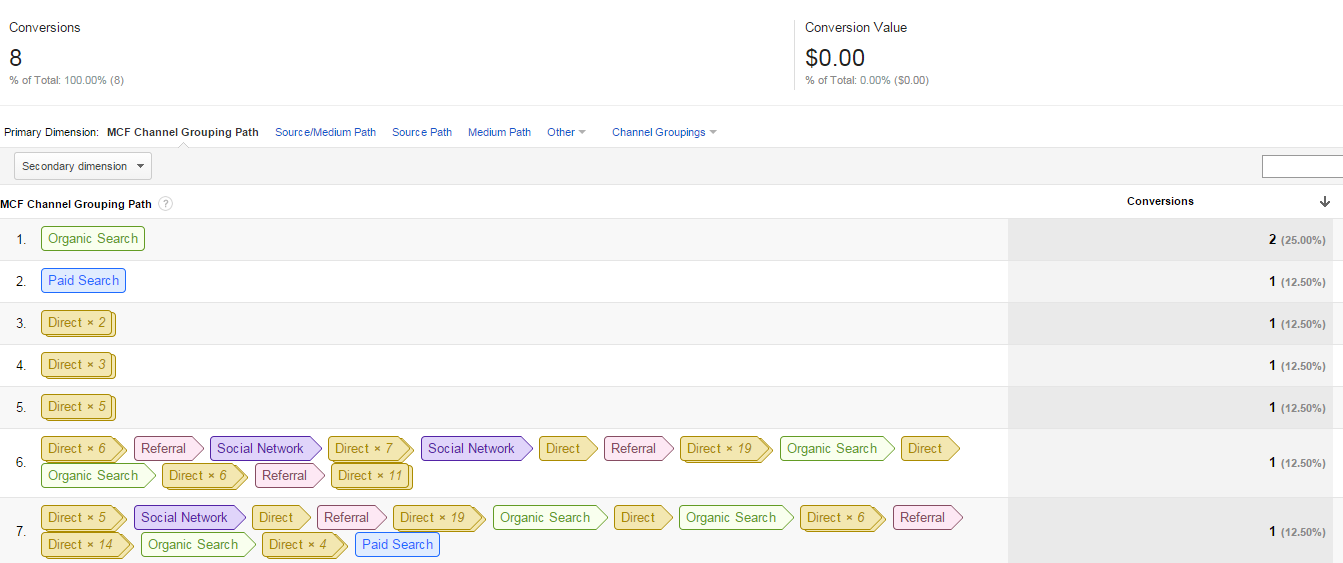
Task: Expand the Channel Groupings dropdown
Action: [664, 132]
